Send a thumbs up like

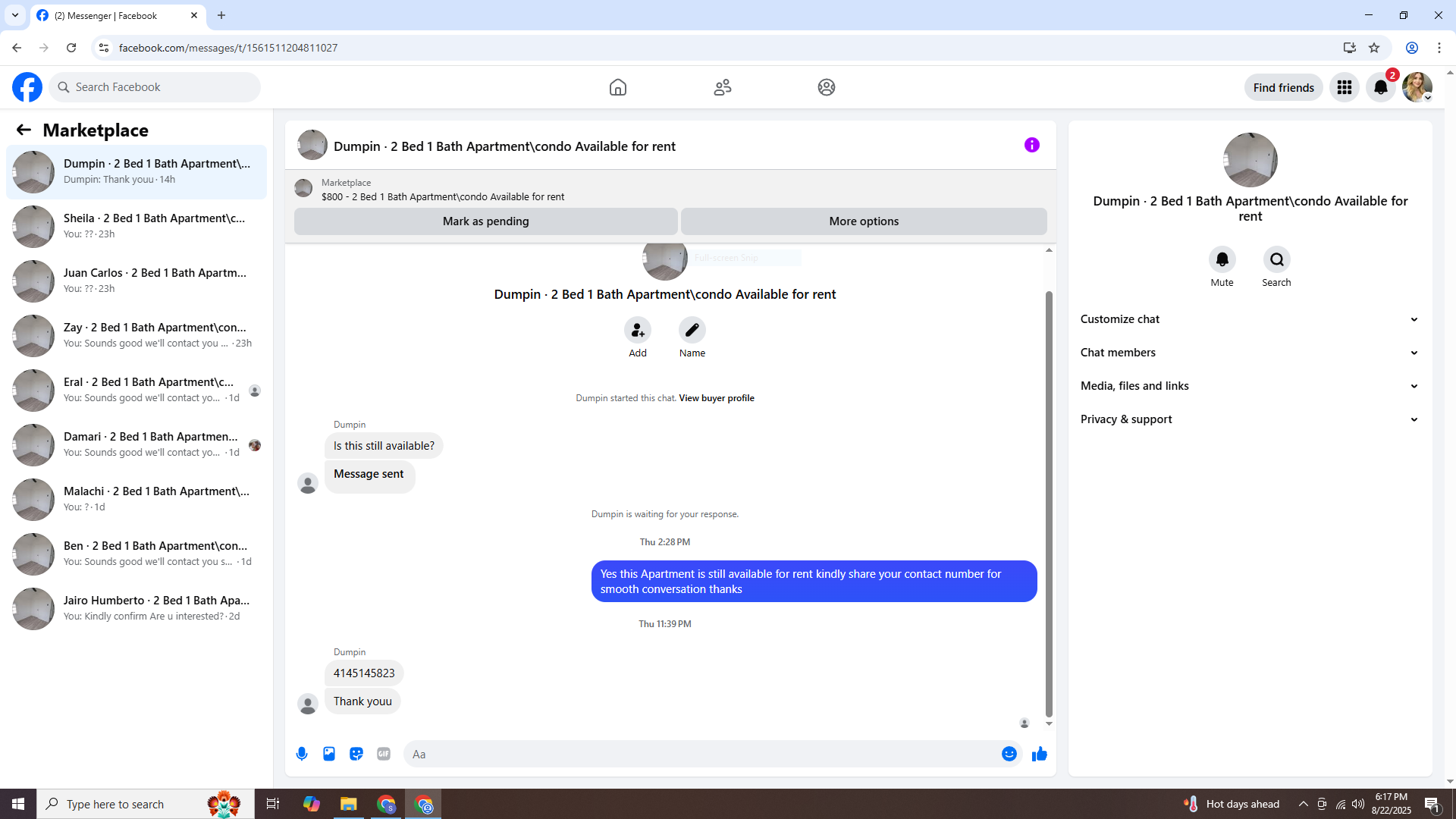click(x=1040, y=754)
